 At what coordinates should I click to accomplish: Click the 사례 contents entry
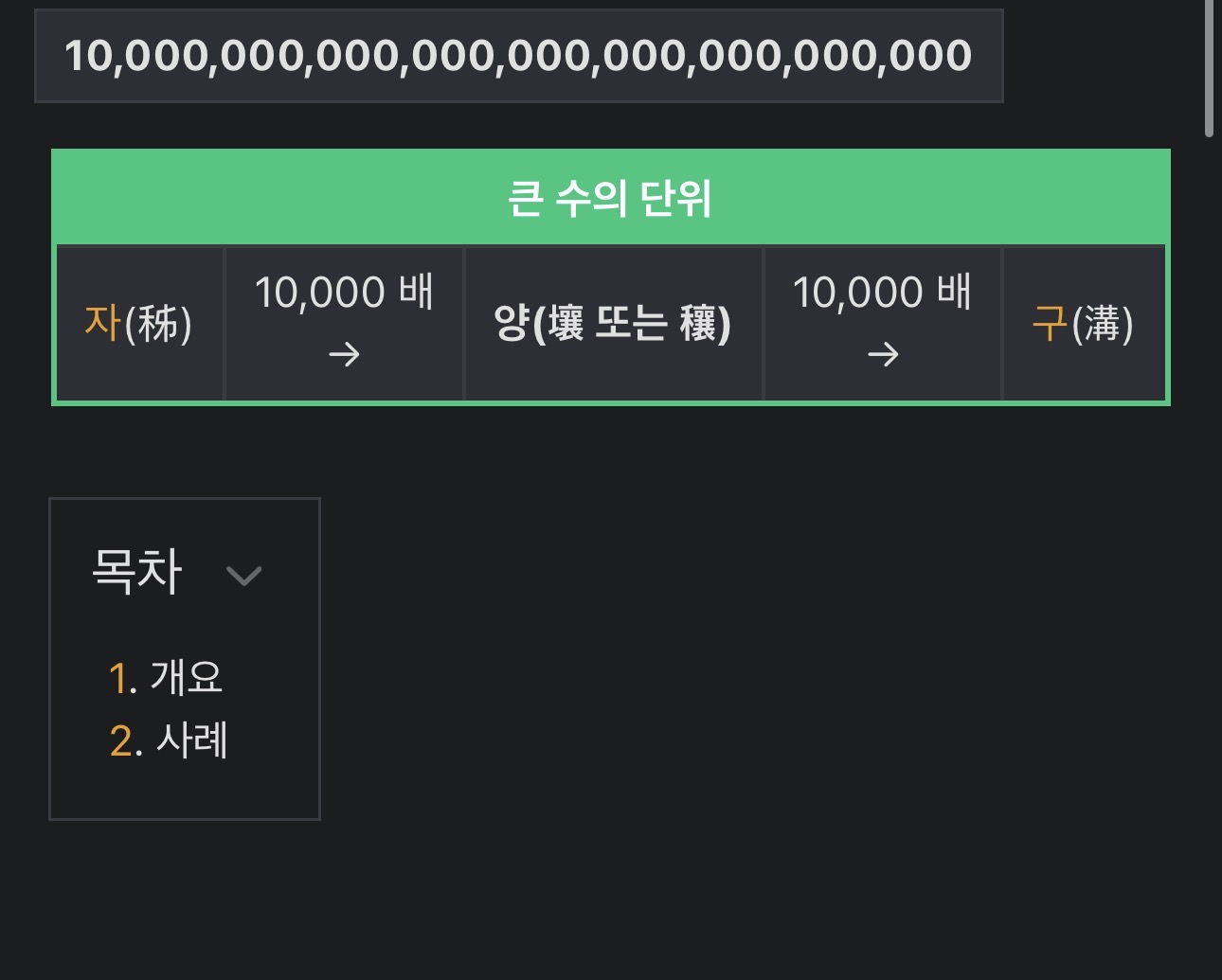pos(192,740)
